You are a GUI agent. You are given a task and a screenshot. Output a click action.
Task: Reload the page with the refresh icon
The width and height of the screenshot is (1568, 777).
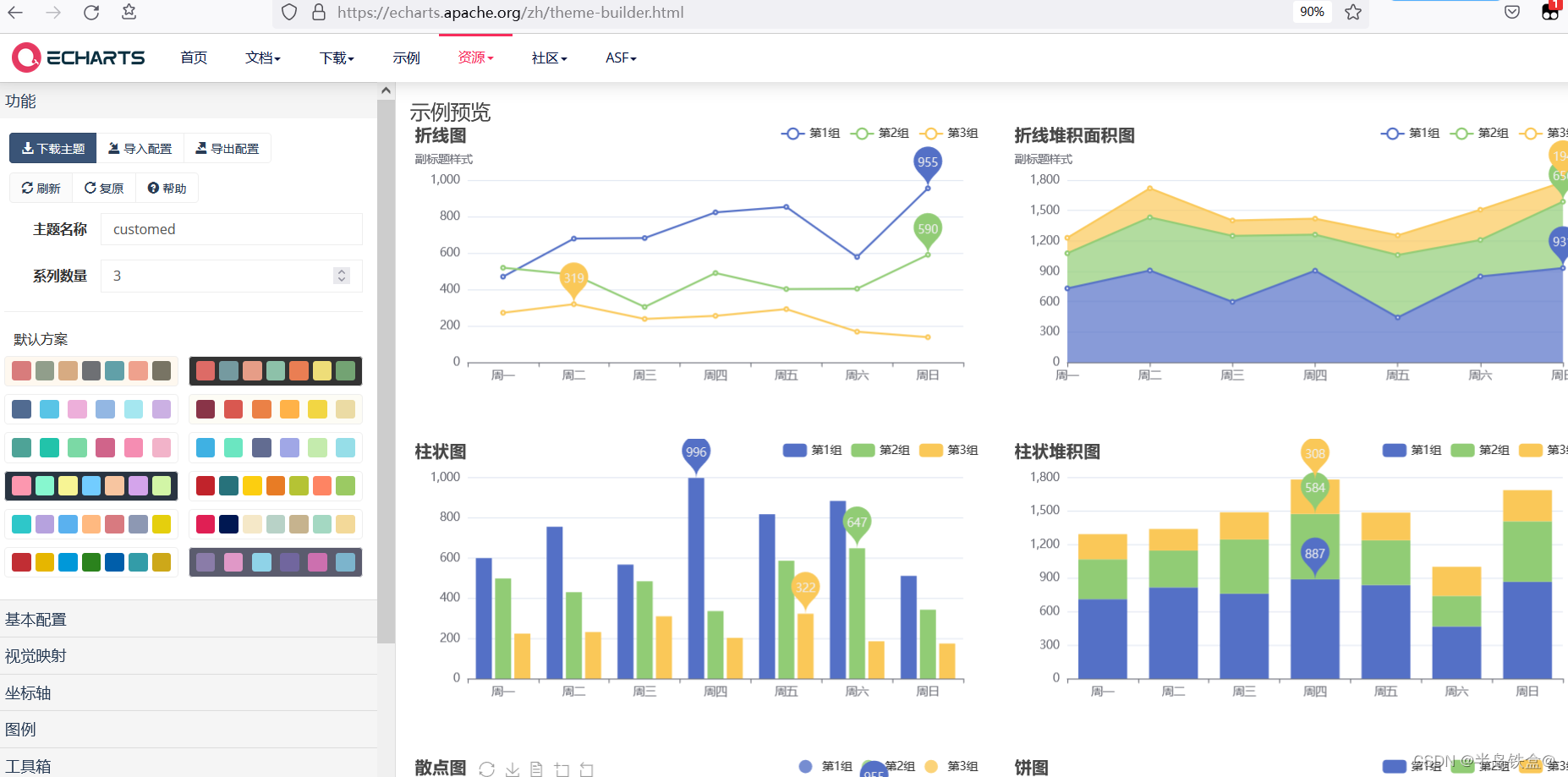pos(91,13)
